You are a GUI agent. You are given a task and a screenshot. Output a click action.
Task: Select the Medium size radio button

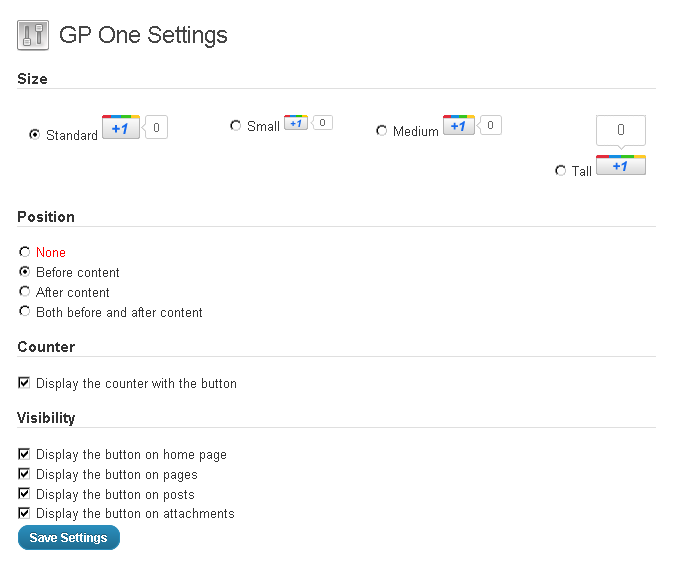pyautogui.click(x=381, y=130)
